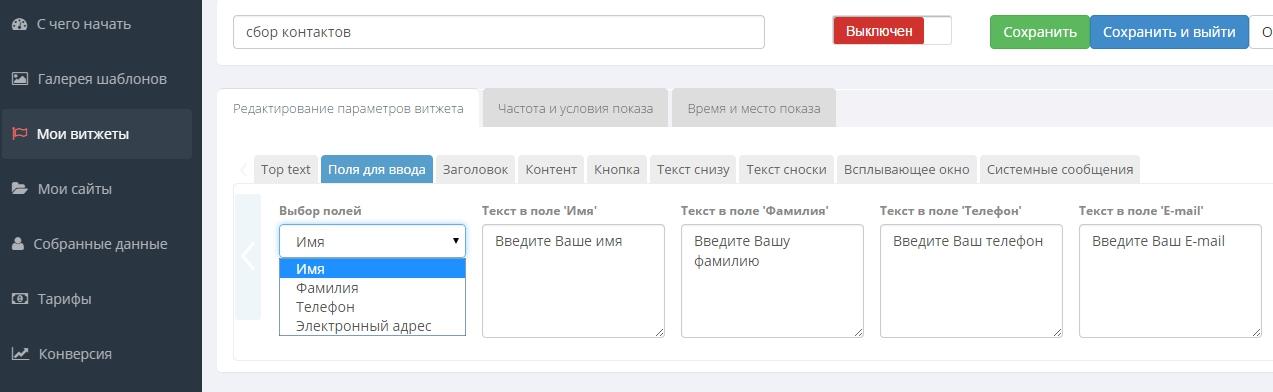Viewport: 1273px width, 392px height.
Task: Click the small left chevron before 'Top text' tab
Action: (x=243, y=169)
